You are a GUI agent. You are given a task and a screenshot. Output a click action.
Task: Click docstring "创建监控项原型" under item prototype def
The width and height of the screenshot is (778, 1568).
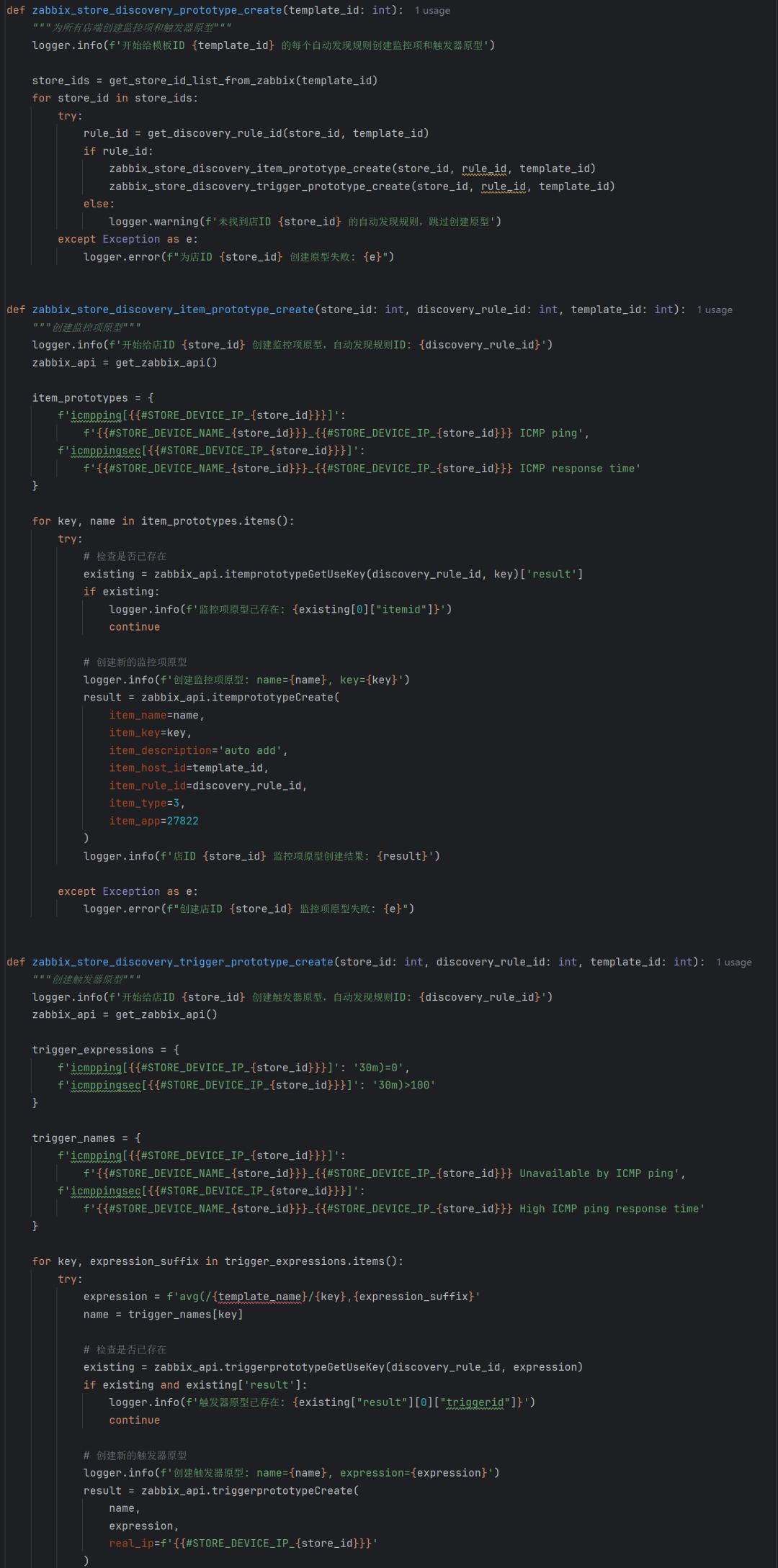(87, 328)
